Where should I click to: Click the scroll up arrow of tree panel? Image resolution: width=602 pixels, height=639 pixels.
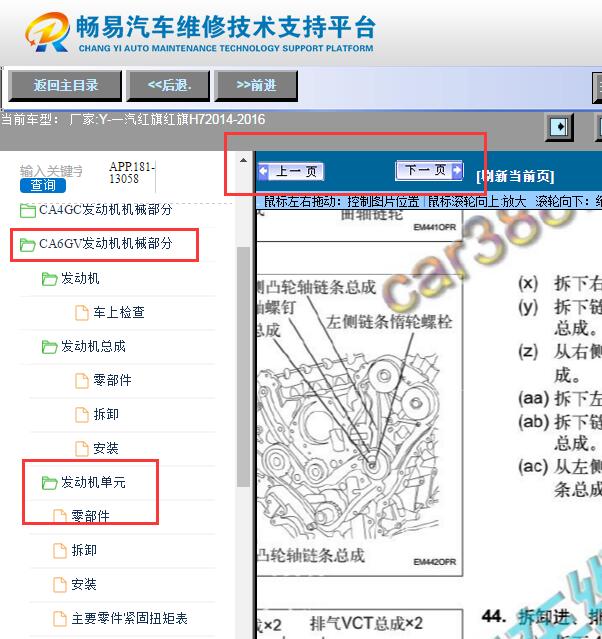pyautogui.click(x=243, y=160)
